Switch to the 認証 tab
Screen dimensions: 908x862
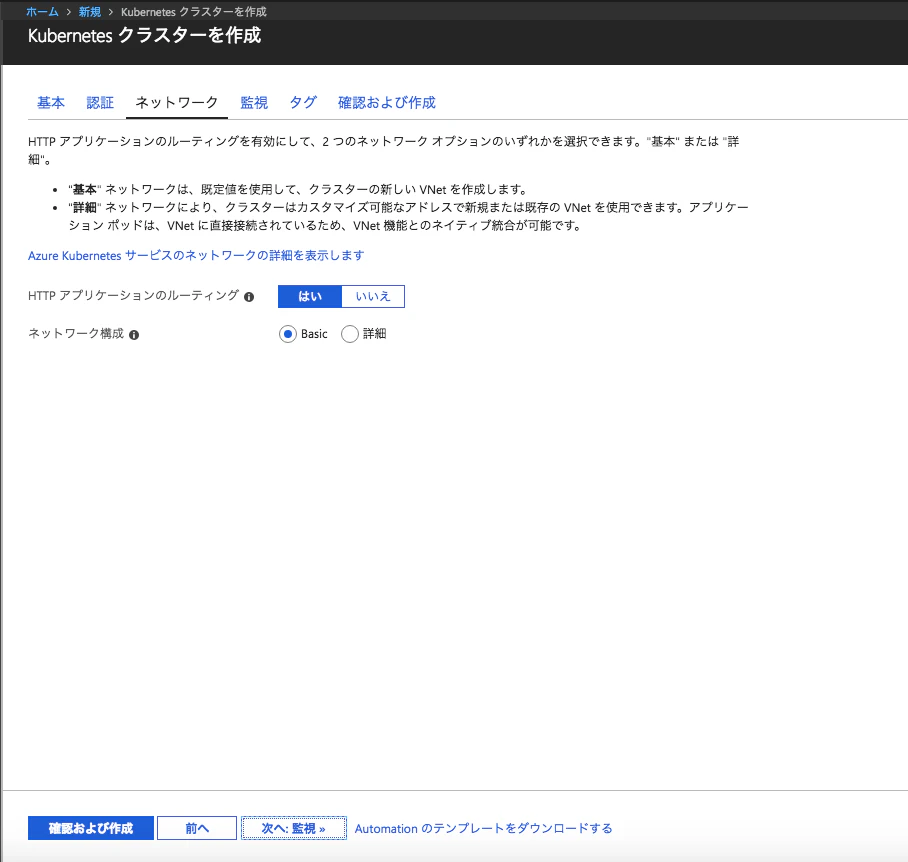(100, 102)
